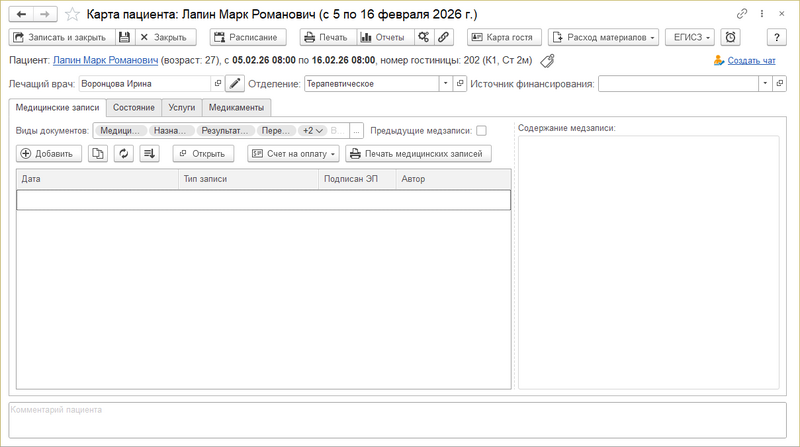Click the sort list icon
Viewport: 800px width, 447px height.
pyautogui.click(x=149, y=154)
